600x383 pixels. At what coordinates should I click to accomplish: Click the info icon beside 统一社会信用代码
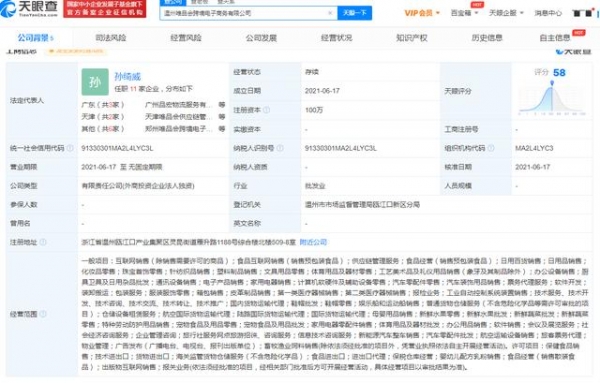[70, 148]
